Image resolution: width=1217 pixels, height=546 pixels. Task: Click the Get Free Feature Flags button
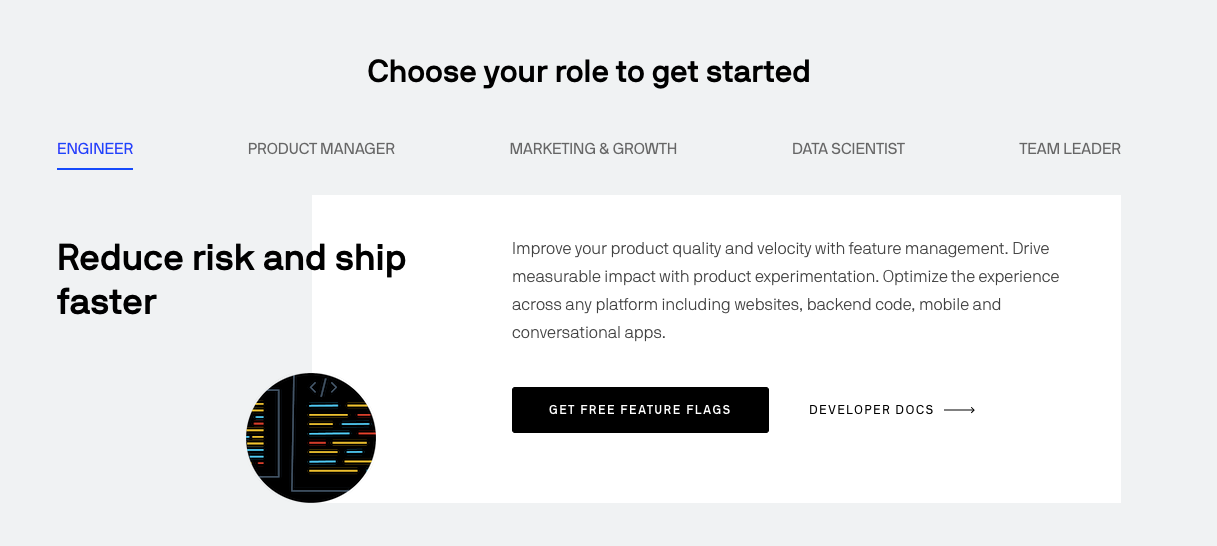(x=640, y=410)
